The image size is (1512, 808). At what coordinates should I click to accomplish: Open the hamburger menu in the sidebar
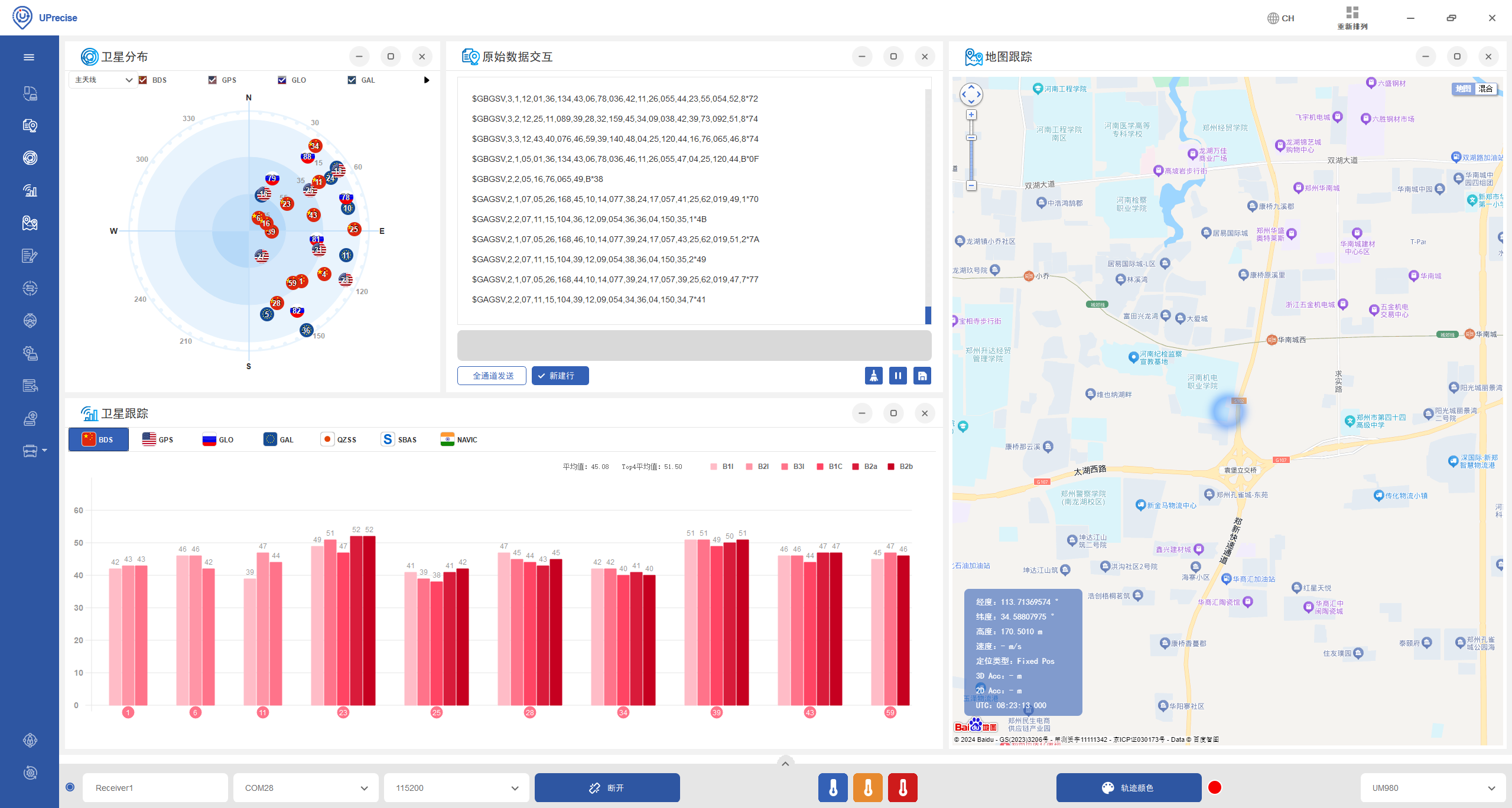pyautogui.click(x=29, y=57)
